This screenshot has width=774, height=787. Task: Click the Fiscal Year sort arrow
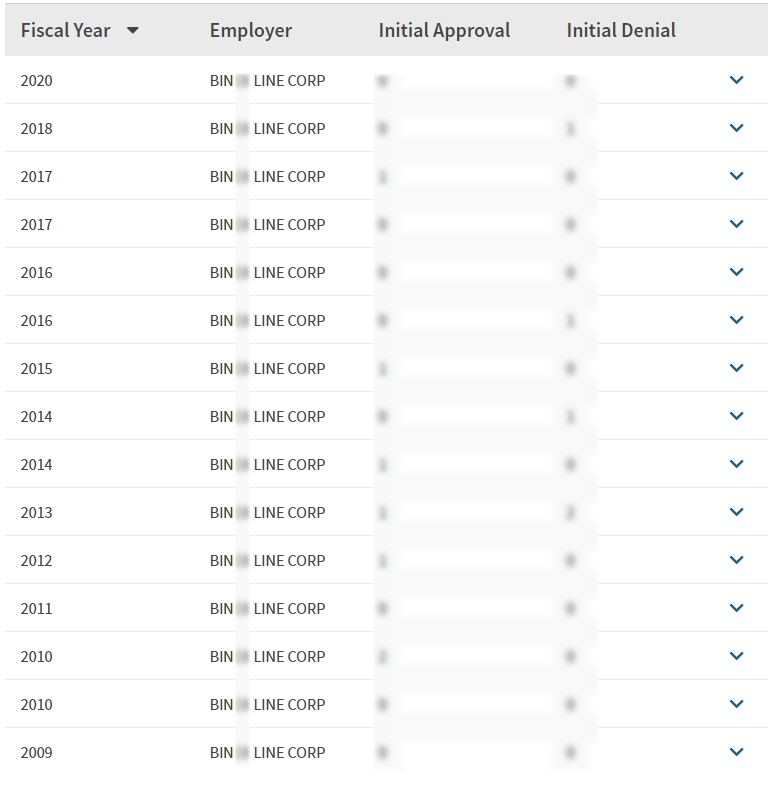pos(133,31)
